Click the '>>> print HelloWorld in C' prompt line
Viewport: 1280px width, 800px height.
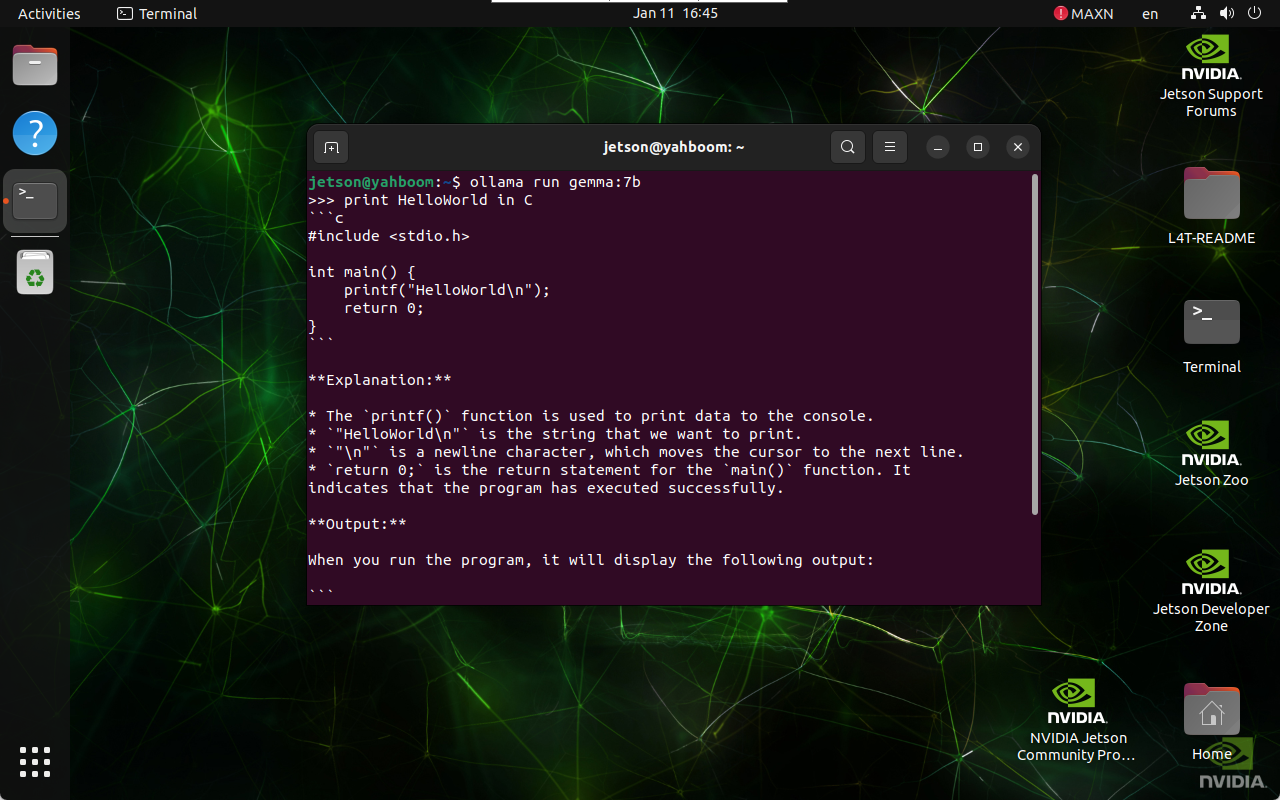(420, 200)
